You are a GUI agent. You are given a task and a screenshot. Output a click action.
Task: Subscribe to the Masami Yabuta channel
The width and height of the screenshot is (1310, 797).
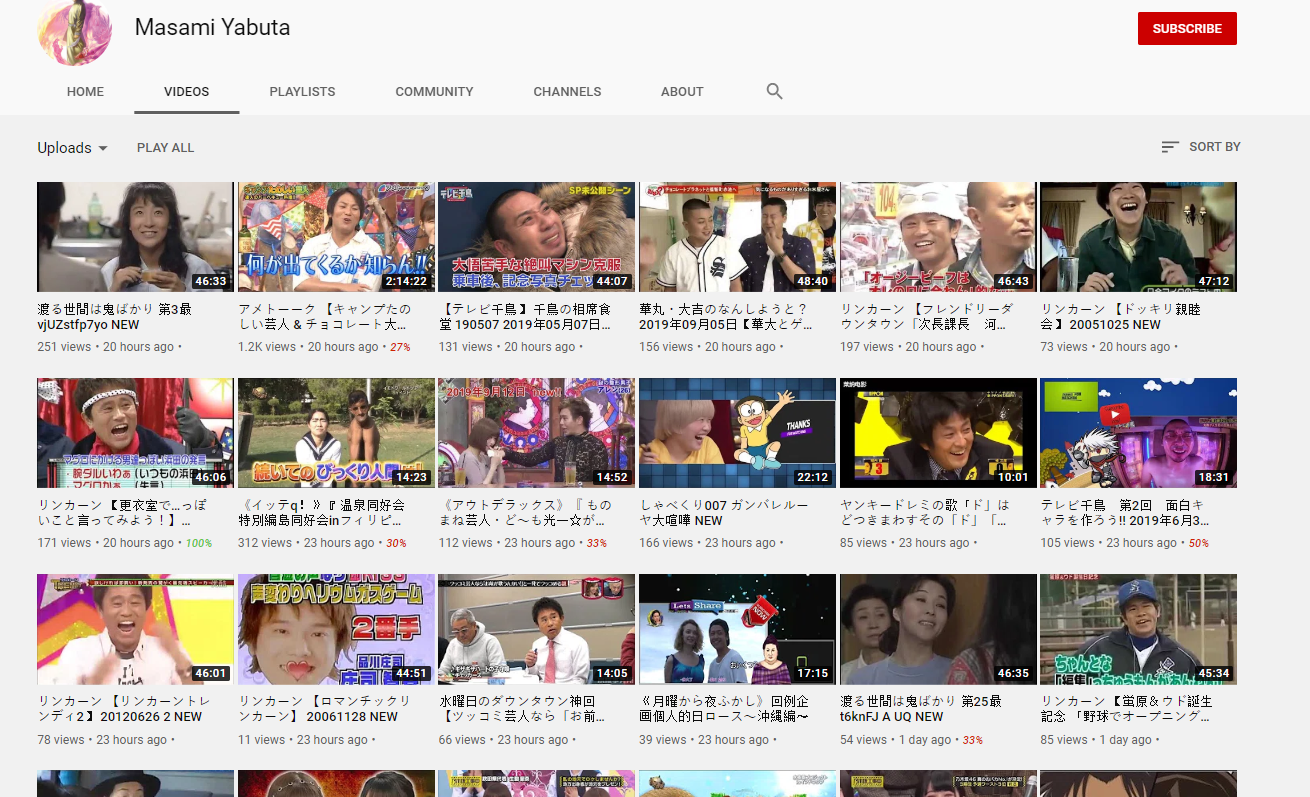1187,29
